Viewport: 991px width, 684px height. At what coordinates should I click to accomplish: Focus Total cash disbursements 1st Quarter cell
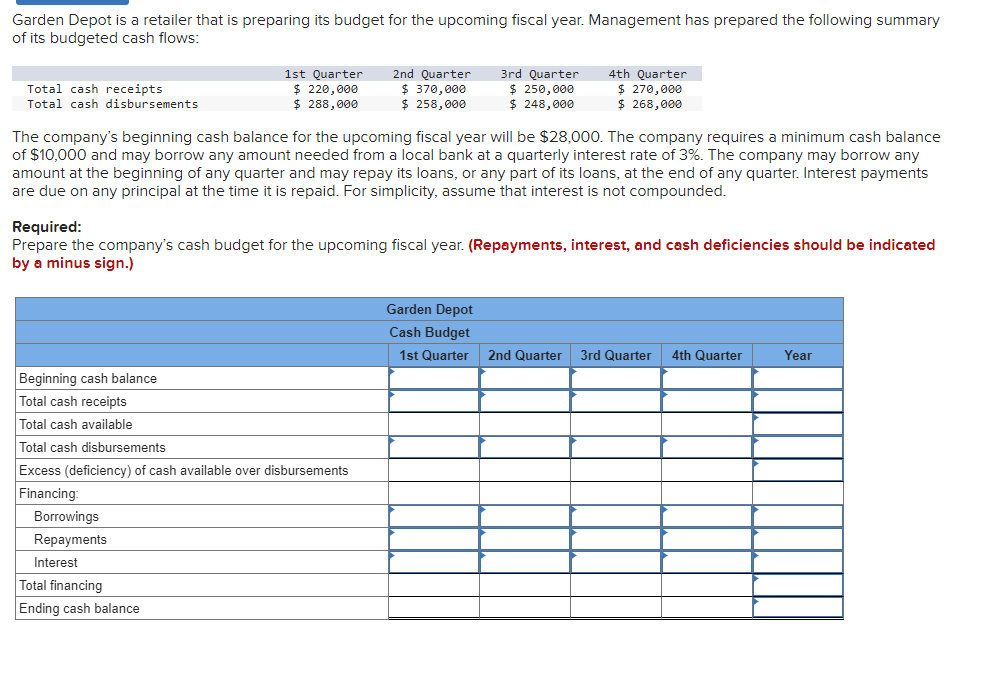click(x=434, y=447)
